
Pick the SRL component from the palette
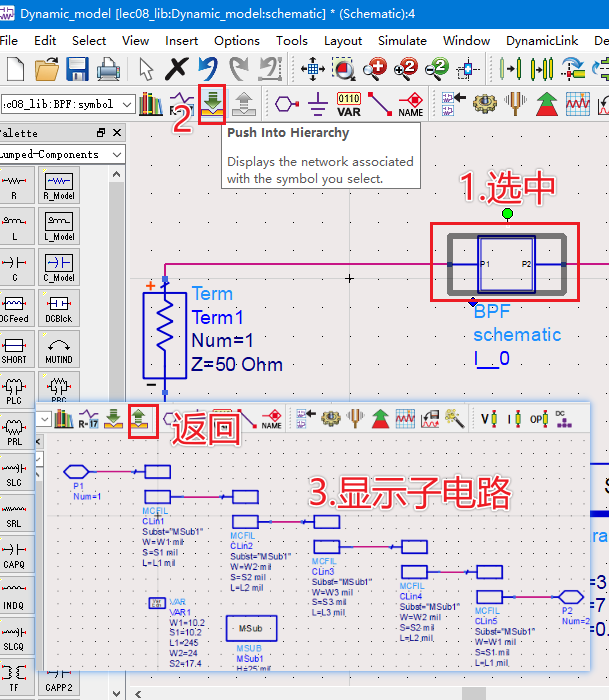[15, 513]
